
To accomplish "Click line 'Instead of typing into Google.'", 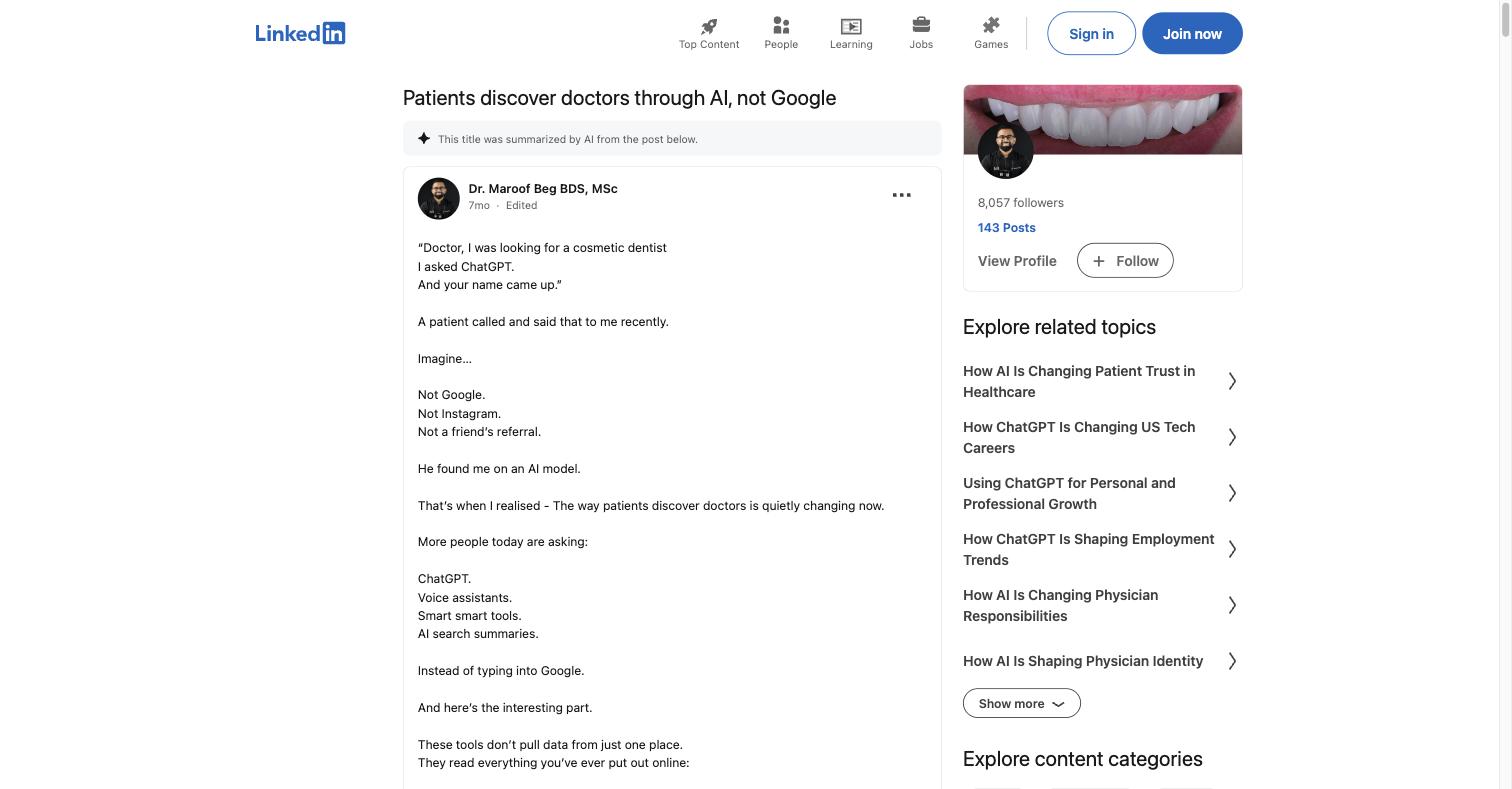I will pyautogui.click(x=501, y=671).
